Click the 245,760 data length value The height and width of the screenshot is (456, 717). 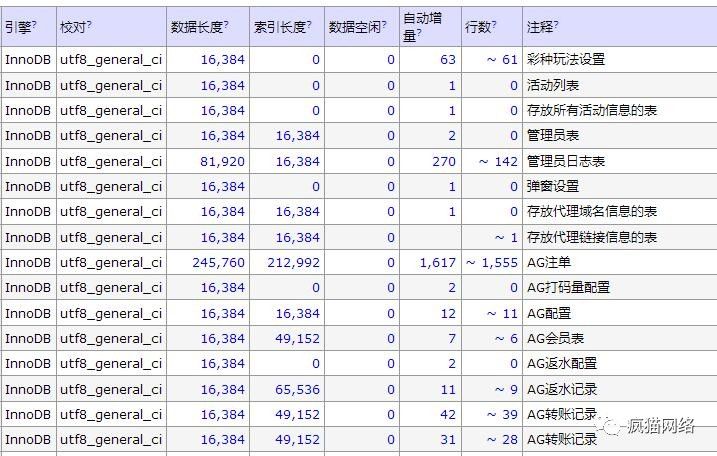tap(219, 263)
